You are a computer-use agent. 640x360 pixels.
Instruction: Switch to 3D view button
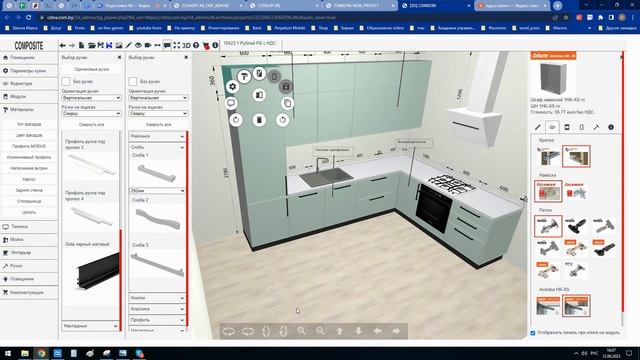point(186,45)
